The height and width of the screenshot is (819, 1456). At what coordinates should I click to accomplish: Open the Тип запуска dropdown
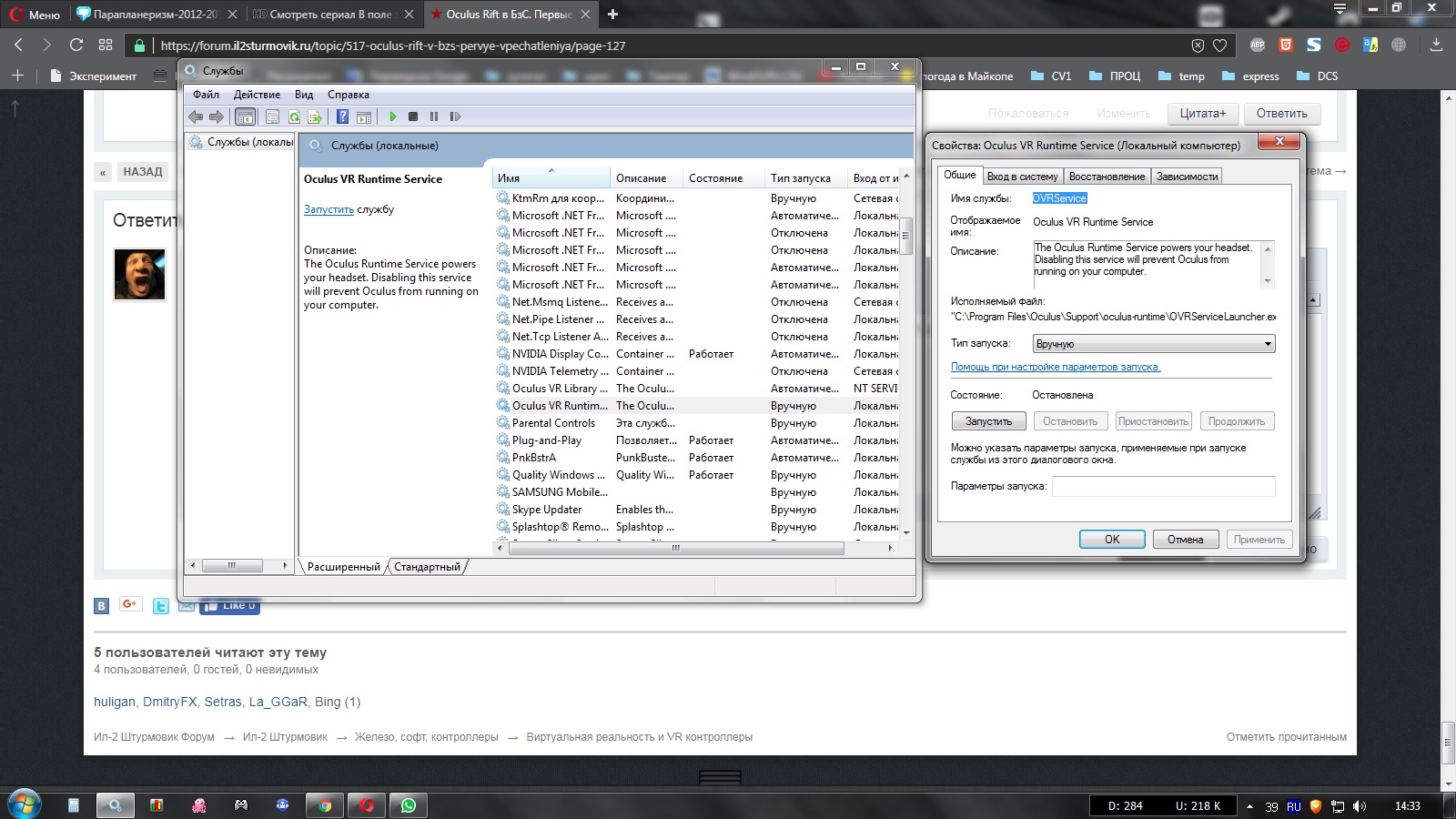[1154, 344]
